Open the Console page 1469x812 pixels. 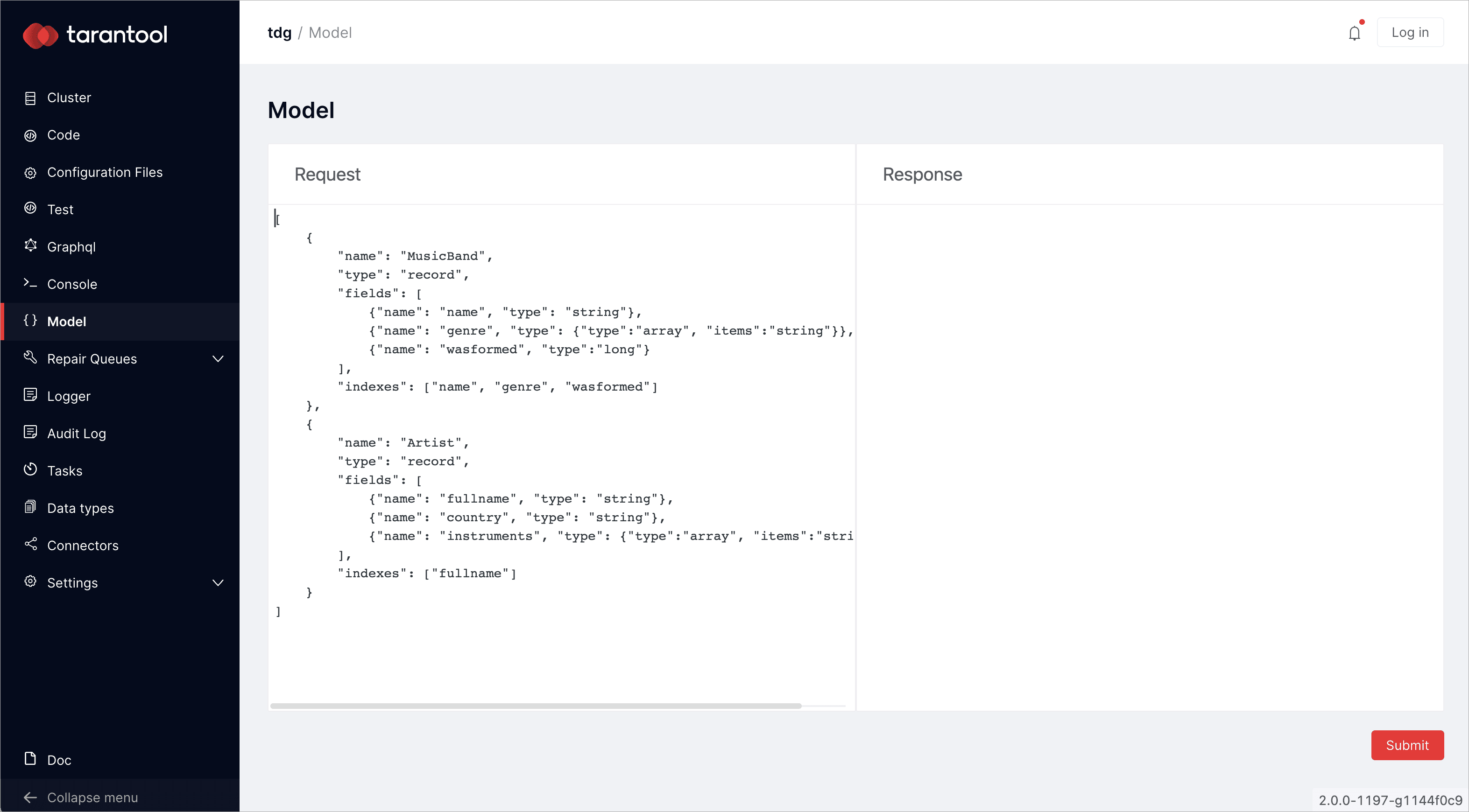click(x=120, y=284)
